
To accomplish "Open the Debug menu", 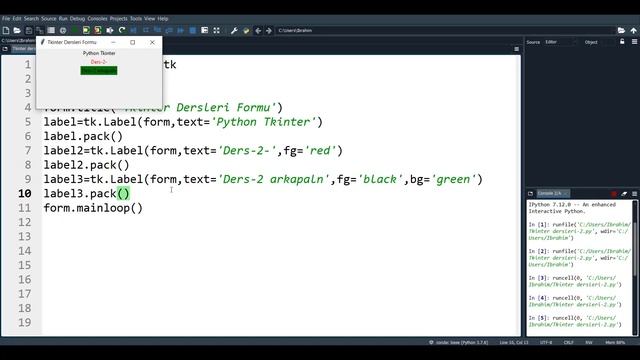I will point(77,19).
